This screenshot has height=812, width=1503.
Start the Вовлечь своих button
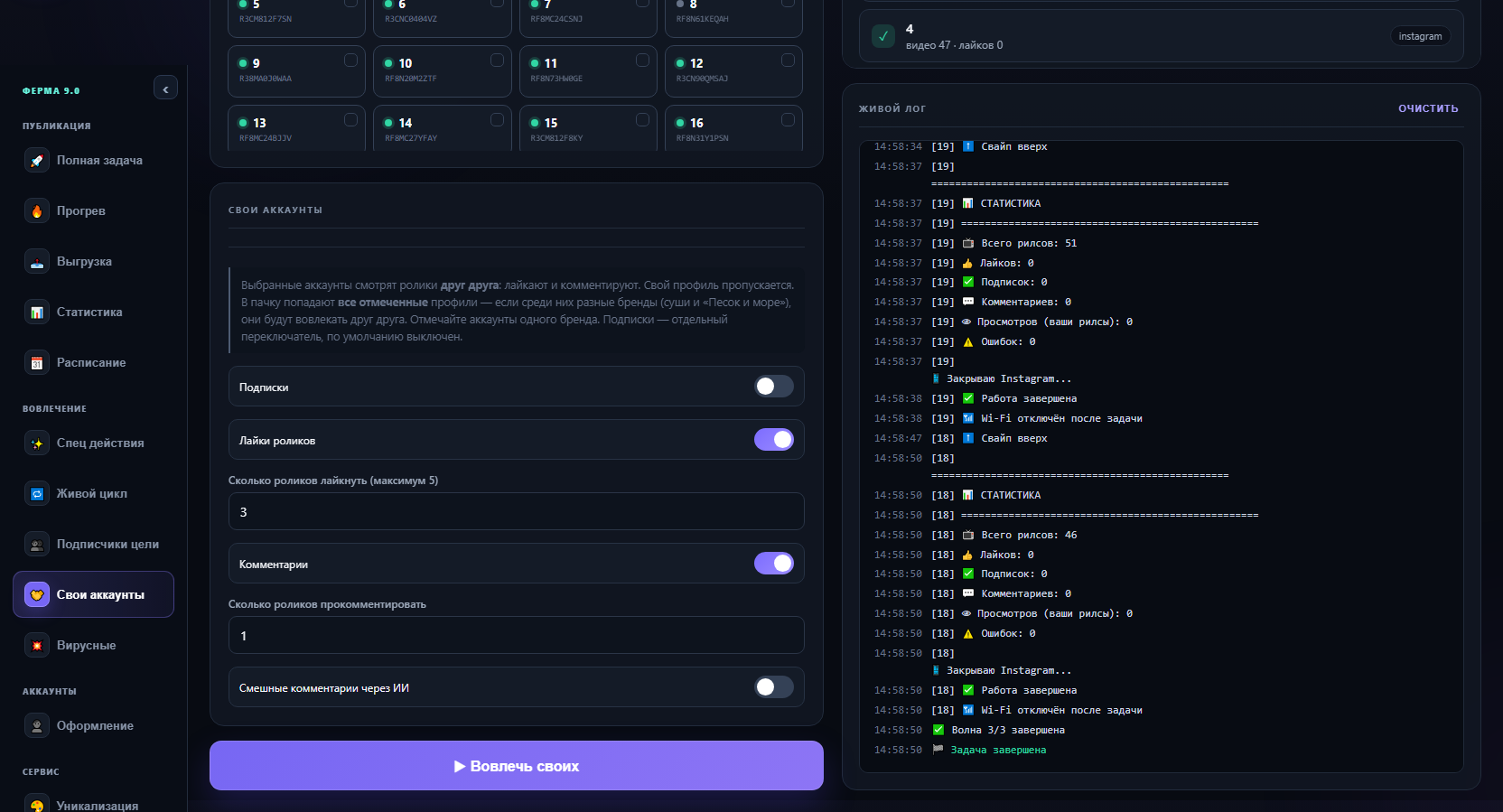[517, 766]
